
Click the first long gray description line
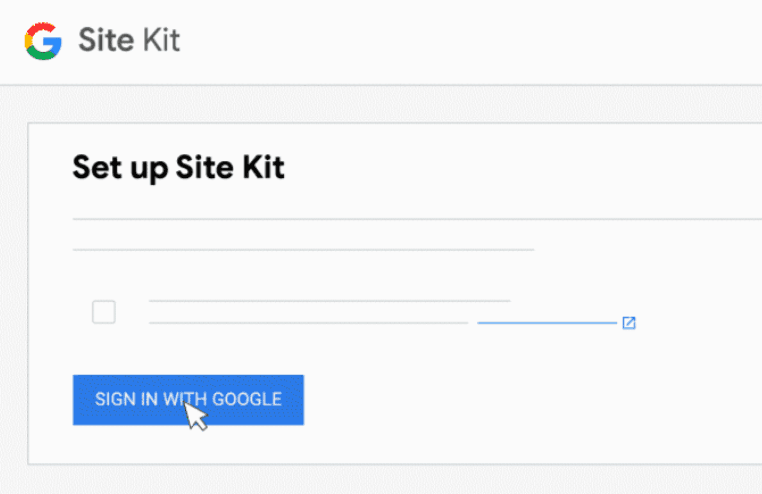[x=417, y=219]
